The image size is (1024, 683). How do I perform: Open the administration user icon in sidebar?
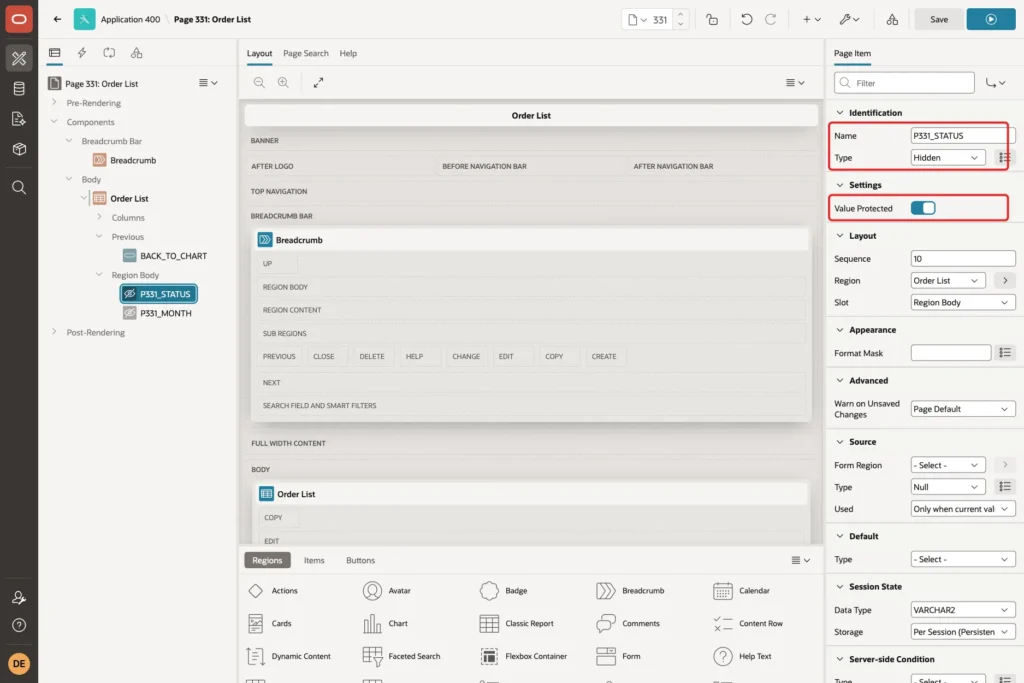point(19,597)
